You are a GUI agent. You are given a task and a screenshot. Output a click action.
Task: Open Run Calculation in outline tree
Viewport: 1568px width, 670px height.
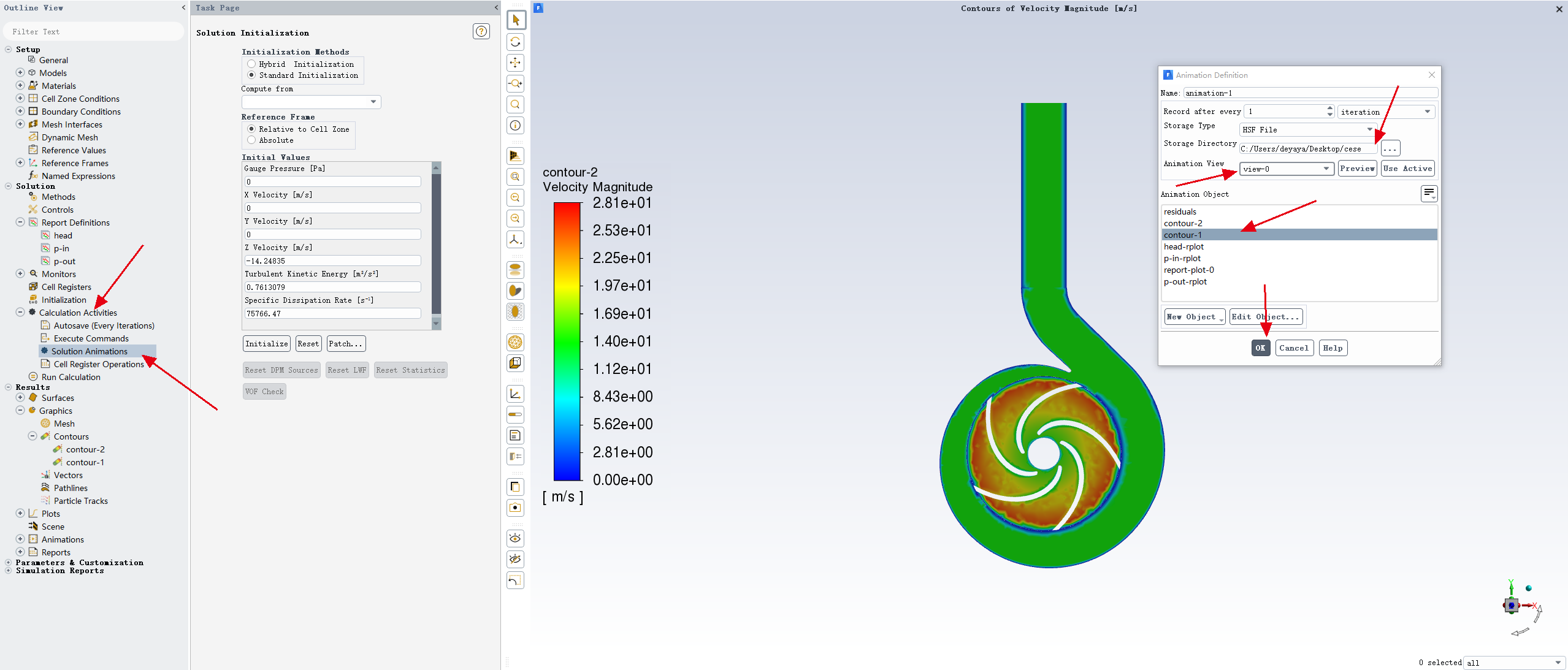[x=71, y=377]
